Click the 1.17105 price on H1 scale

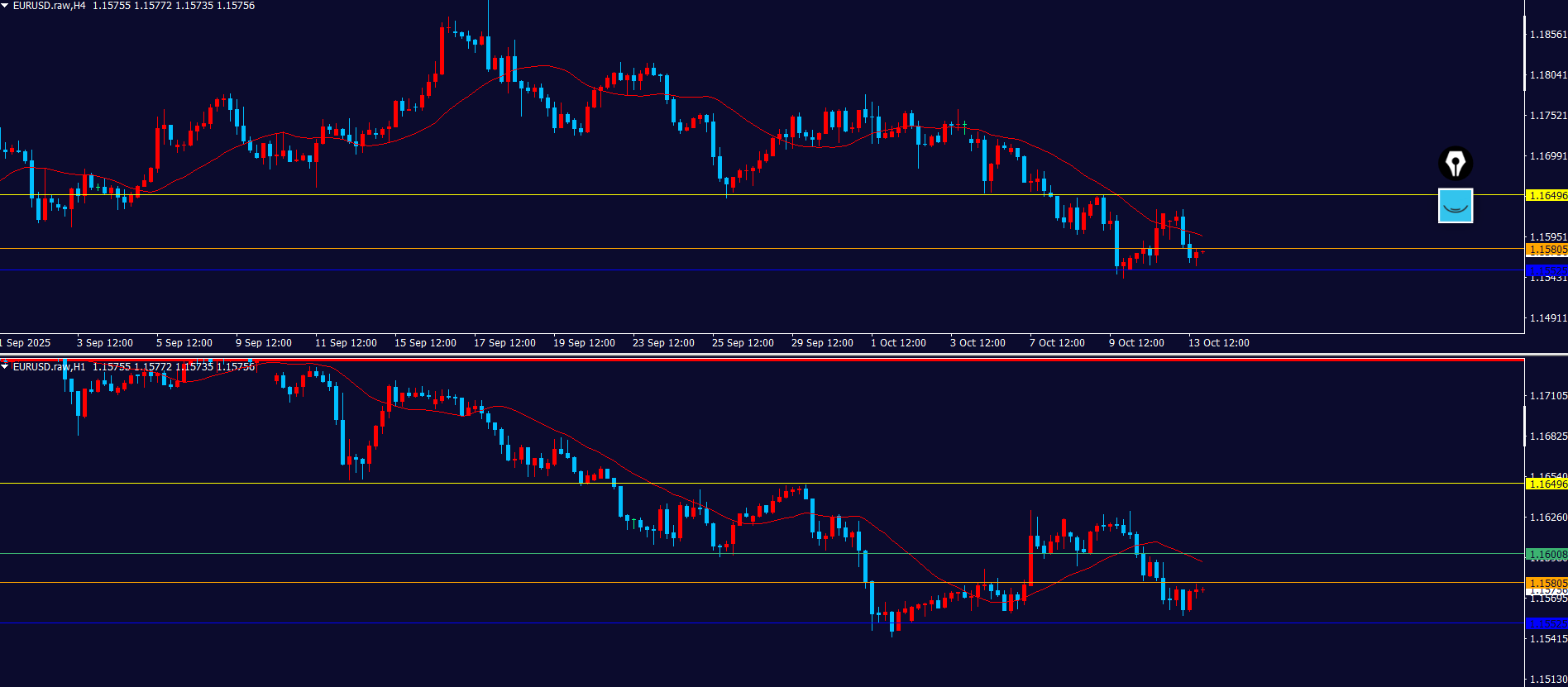1547,396
